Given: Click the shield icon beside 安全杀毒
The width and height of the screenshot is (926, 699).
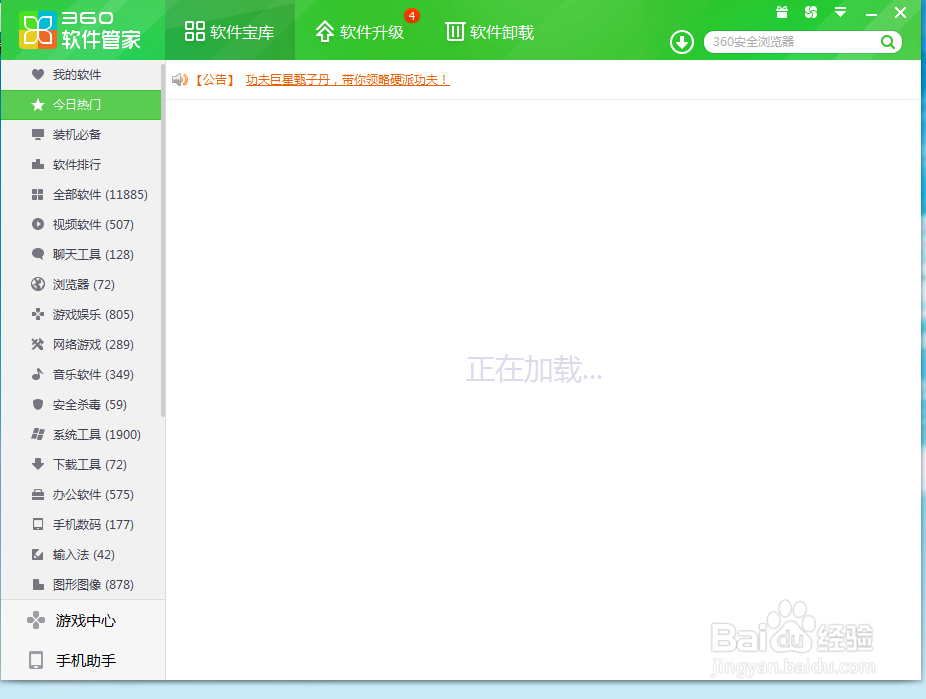Looking at the screenshot, I should 38,404.
